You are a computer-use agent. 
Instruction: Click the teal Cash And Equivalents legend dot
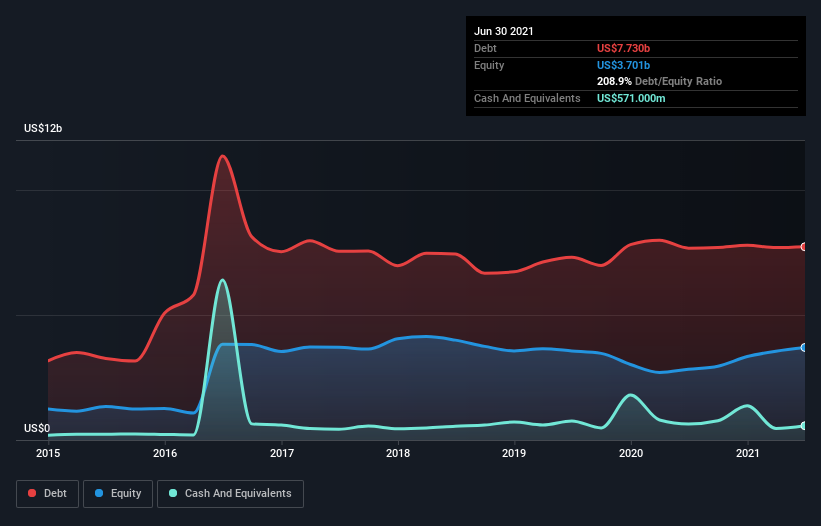pos(173,493)
